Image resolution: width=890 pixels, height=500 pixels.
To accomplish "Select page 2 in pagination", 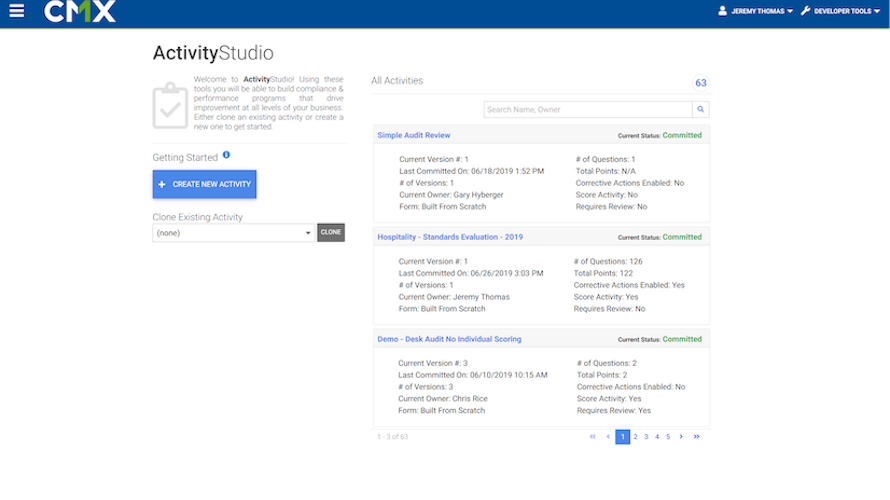I will pos(635,437).
